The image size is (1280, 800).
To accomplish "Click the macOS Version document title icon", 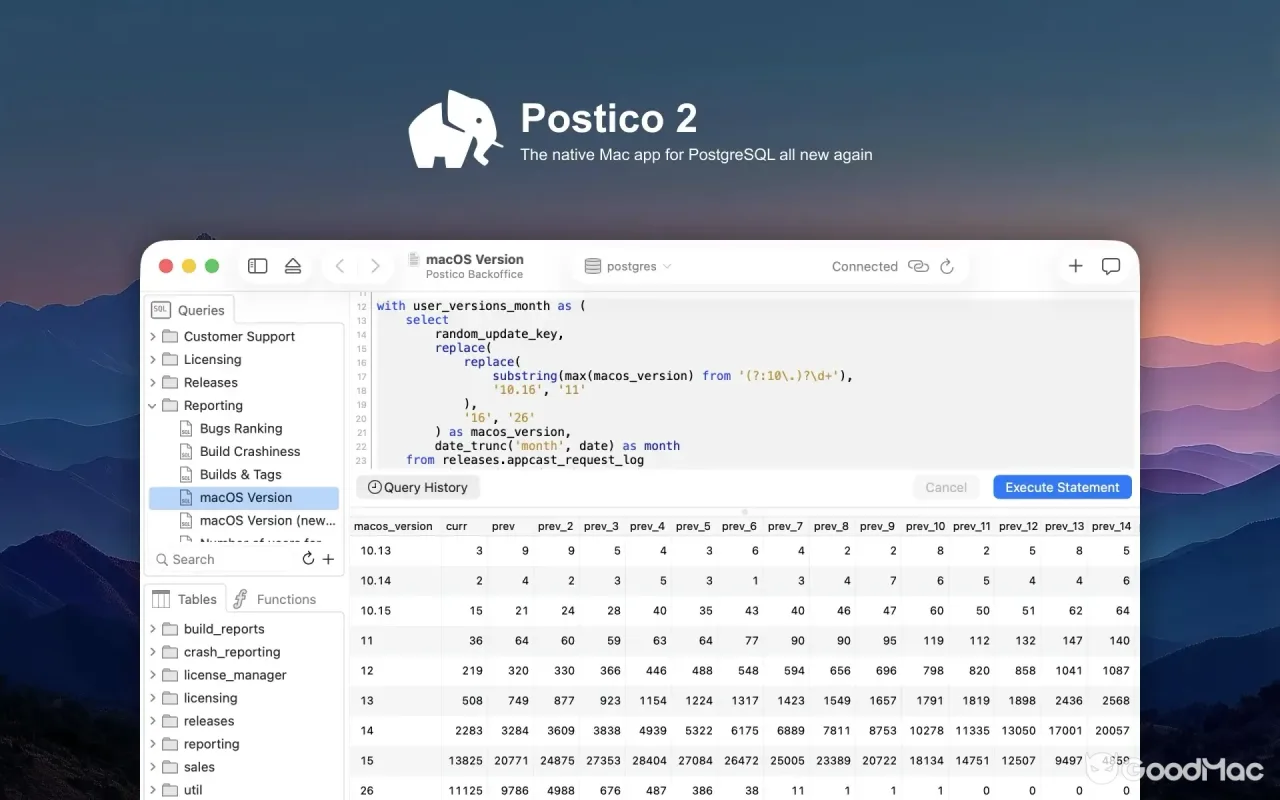I will pyautogui.click(x=413, y=260).
